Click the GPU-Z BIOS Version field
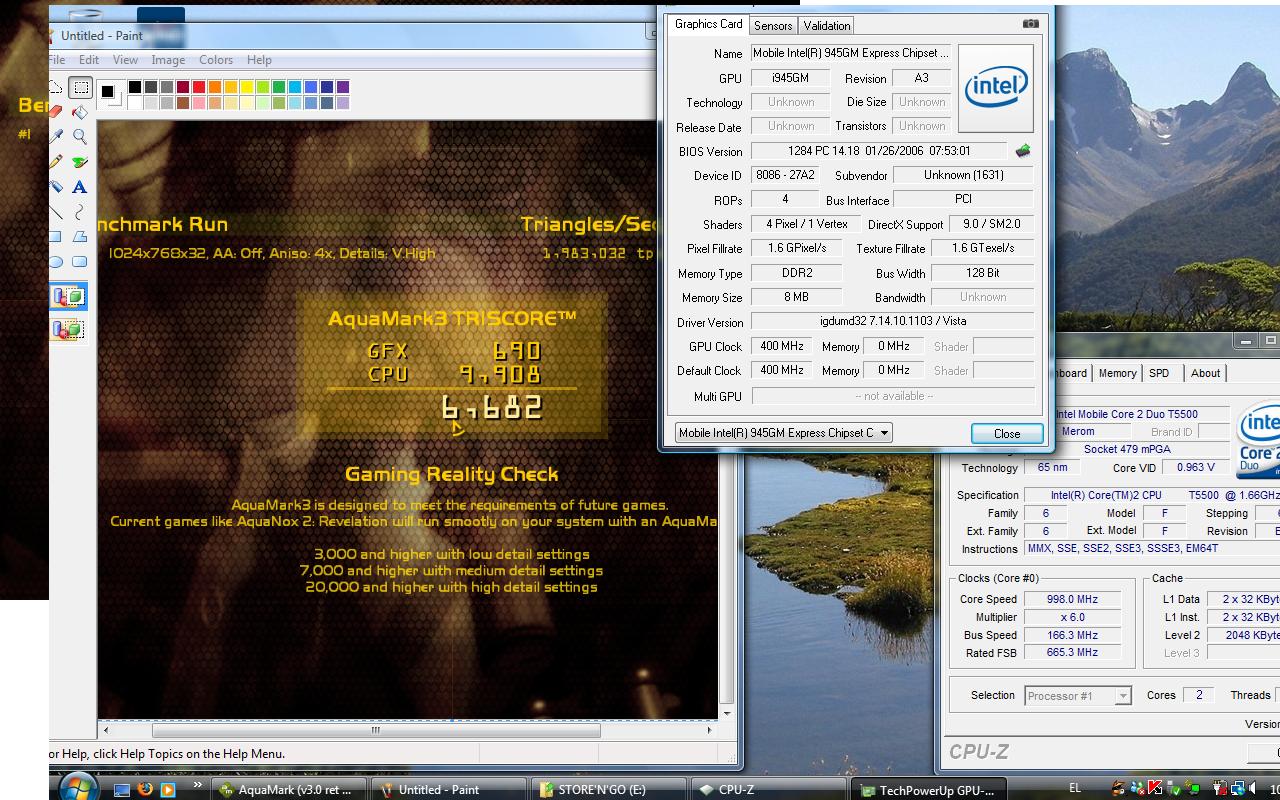 tap(879, 151)
